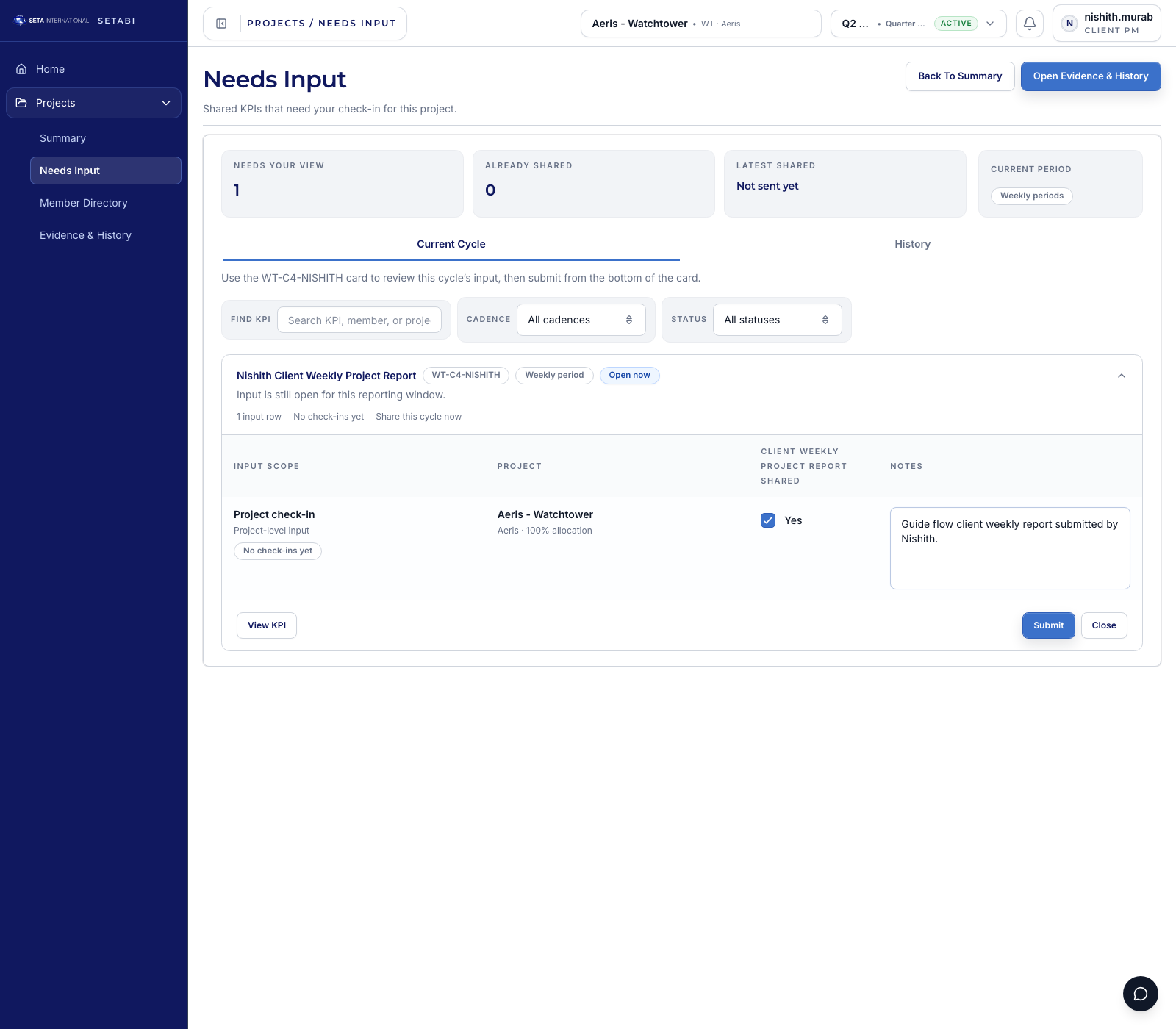Image resolution: width=1176 pixels, height=1029 pixels.
Task: Click Share this cycle now link
Action: point(419,417)
